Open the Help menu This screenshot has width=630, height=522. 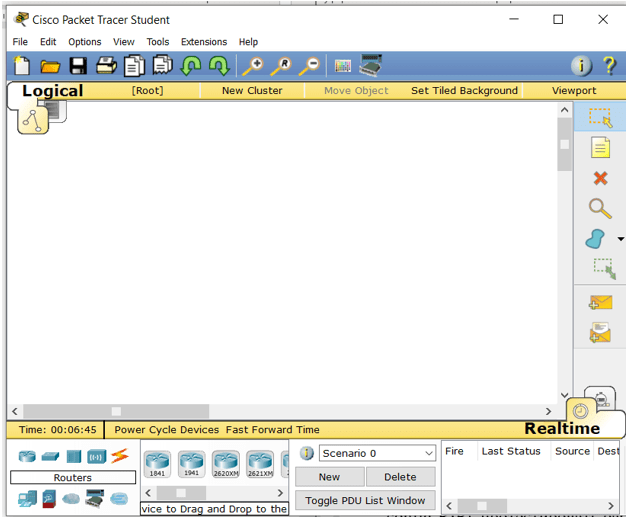point(248,42)
